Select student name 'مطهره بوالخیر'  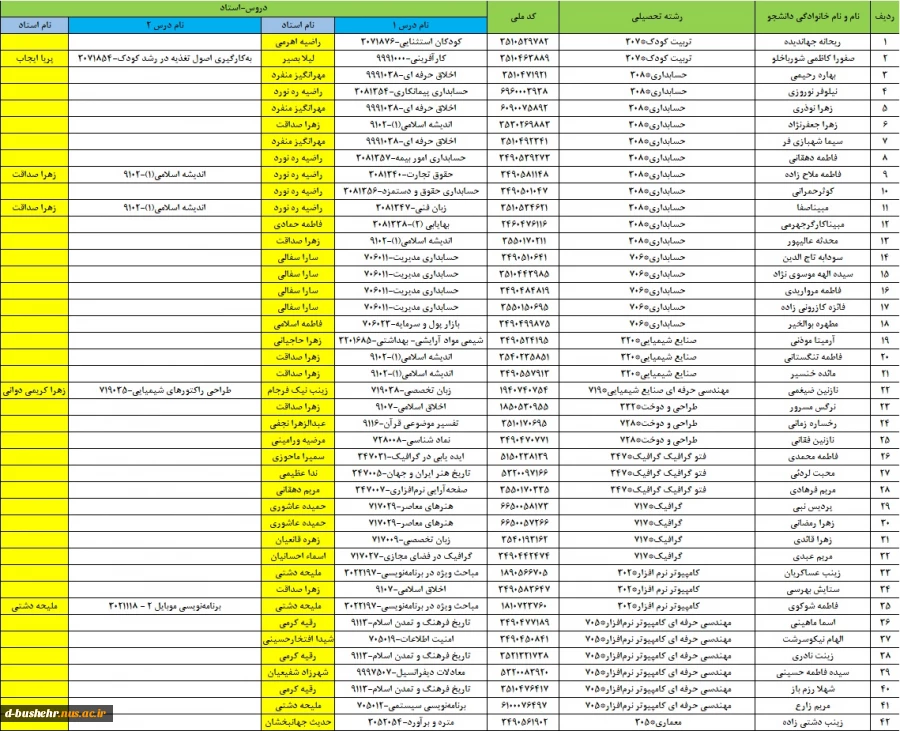tap(814, 324)
